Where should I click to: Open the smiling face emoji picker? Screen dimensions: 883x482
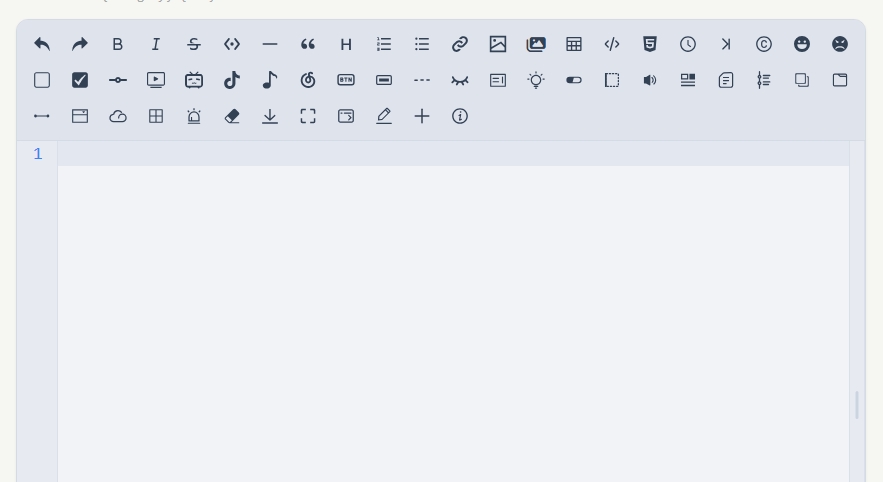802,44
